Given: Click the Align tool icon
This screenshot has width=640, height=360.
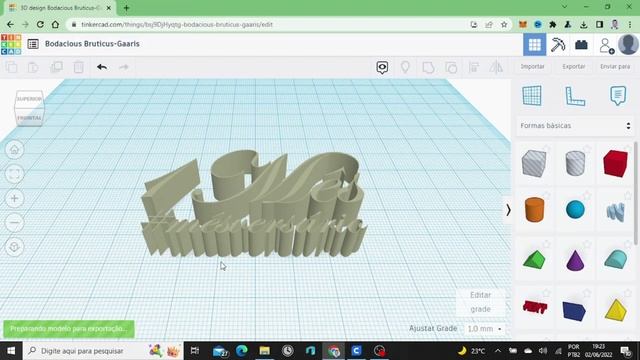Looking at the screenshot, I should pyautogui.click(x=474, y=67).
